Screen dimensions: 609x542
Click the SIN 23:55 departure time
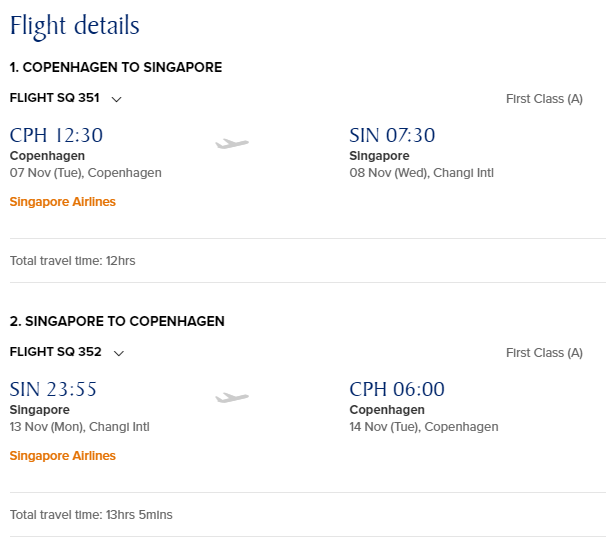pos(53,390)
